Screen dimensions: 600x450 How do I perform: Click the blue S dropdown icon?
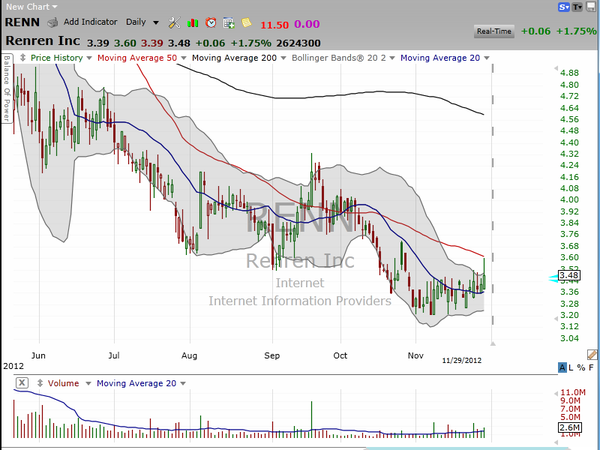click(564, 7)
